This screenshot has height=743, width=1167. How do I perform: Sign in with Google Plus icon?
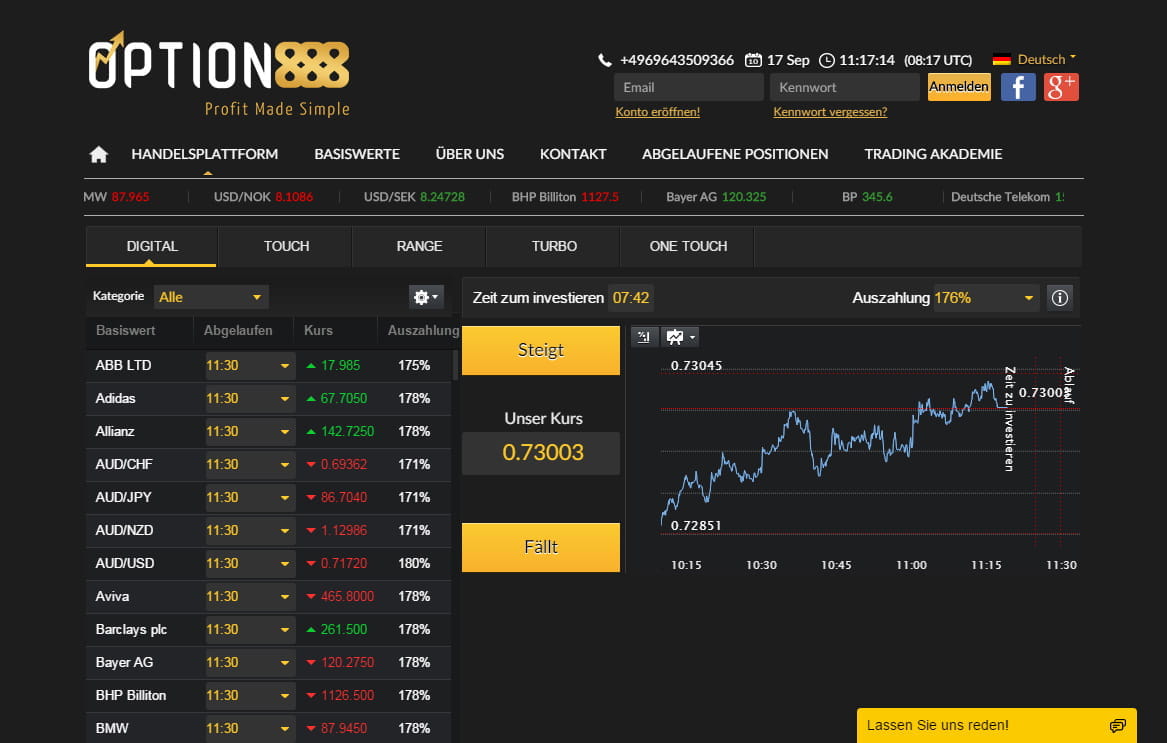pos(1061,87)
